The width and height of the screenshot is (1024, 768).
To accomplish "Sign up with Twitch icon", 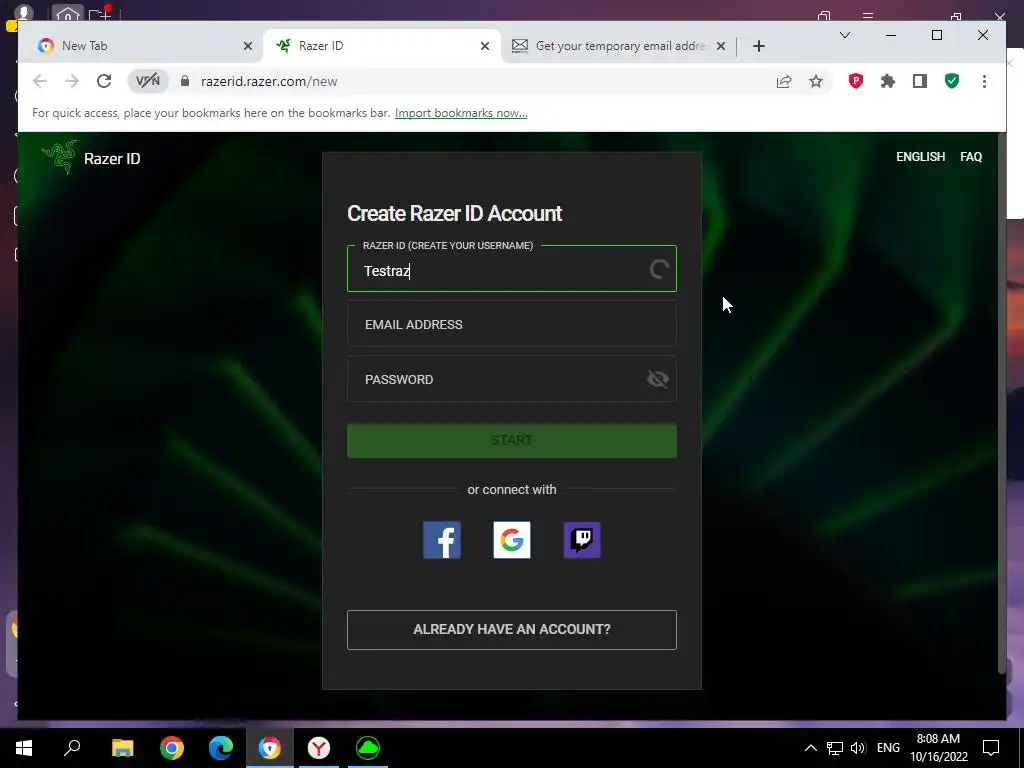I will click(582, 540).
